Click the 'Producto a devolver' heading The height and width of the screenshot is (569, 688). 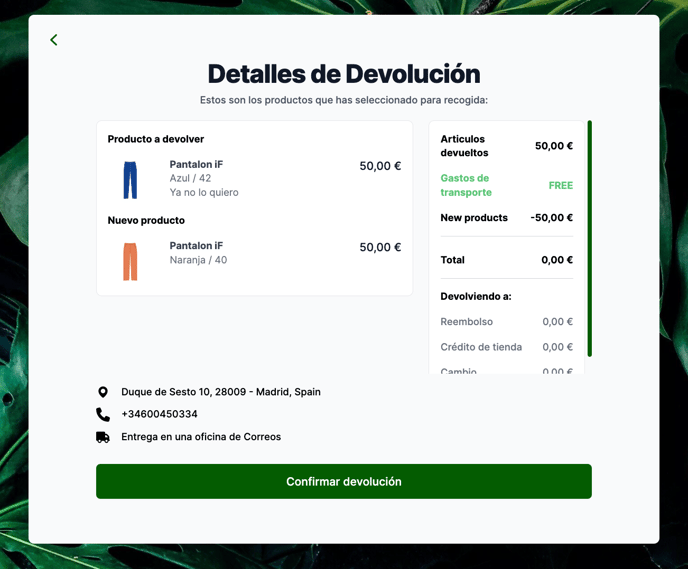click(x=156, y=139)
